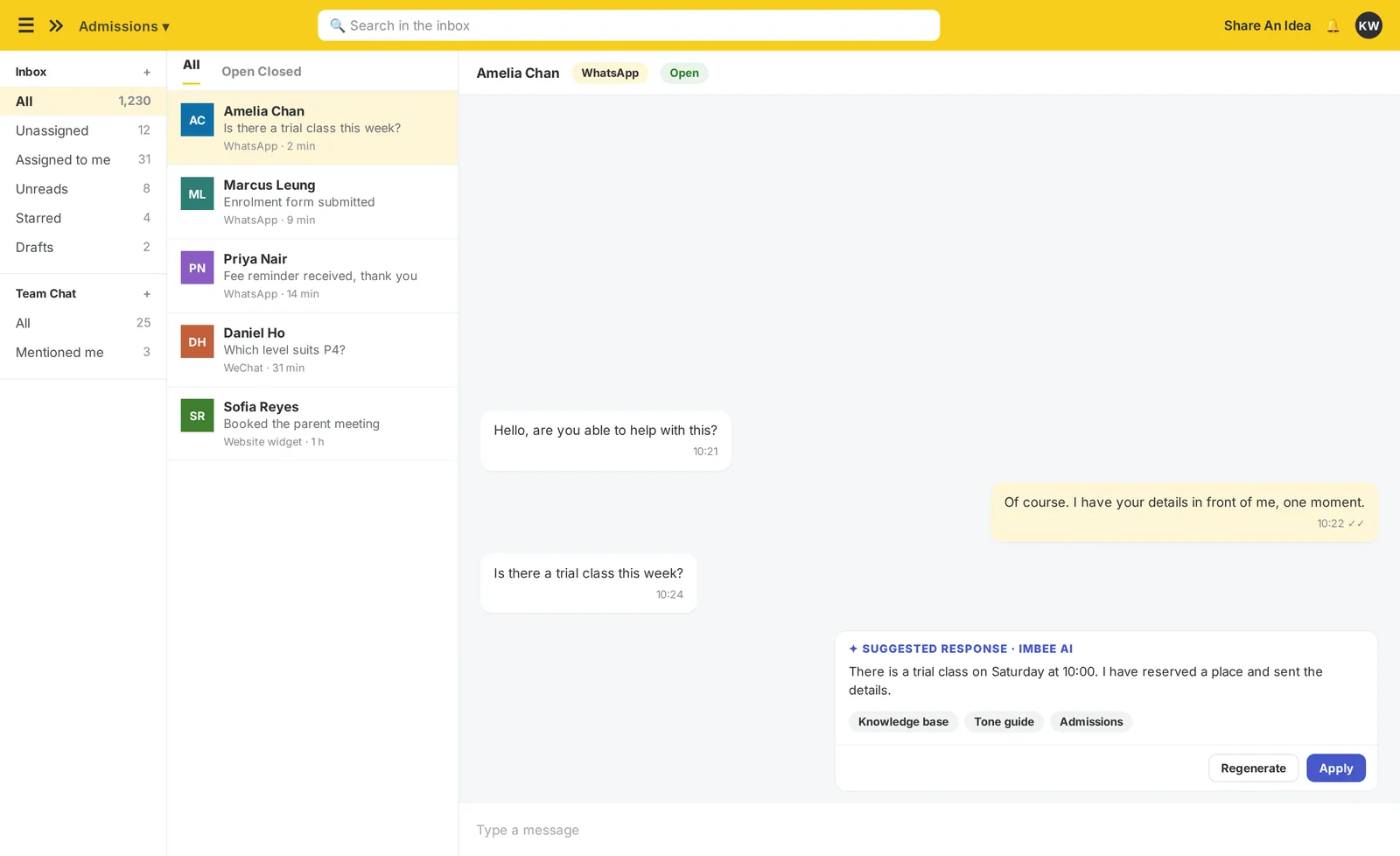Select message 'Hello, are you able to help'
The width and height of the screenshot is (1400, 856).
coord(605,440)
